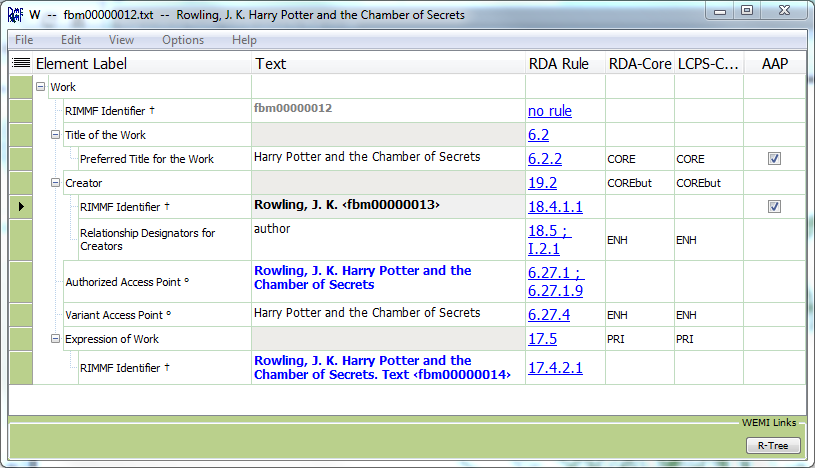Click COREbut in LCPS column for Creator
Viewport: 815px width, 468px height.
pyautogui.click(x=699, y=183)
